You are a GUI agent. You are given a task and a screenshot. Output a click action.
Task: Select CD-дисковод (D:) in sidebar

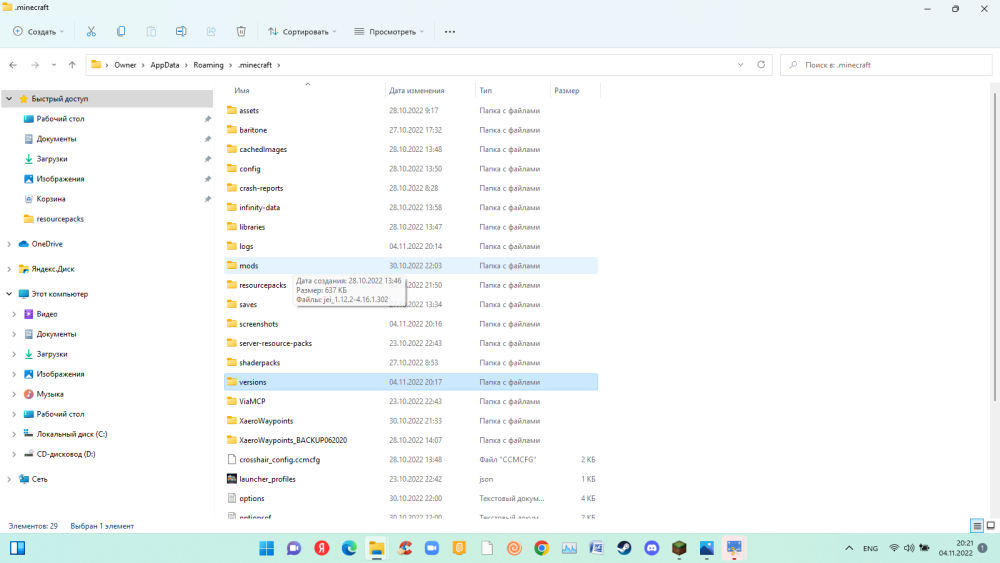pyautogui.click(x=66, y=454)
